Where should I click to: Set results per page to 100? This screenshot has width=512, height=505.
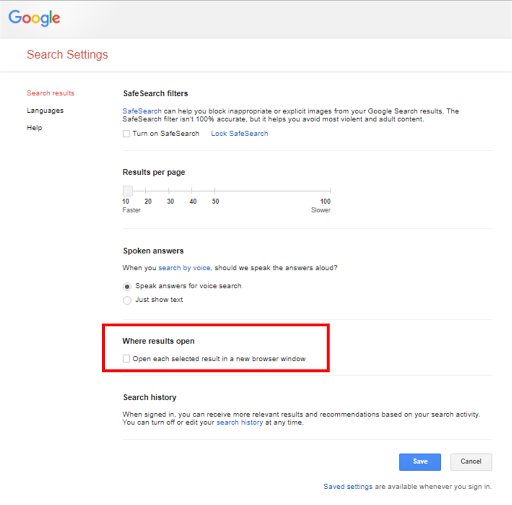[330, 191]
